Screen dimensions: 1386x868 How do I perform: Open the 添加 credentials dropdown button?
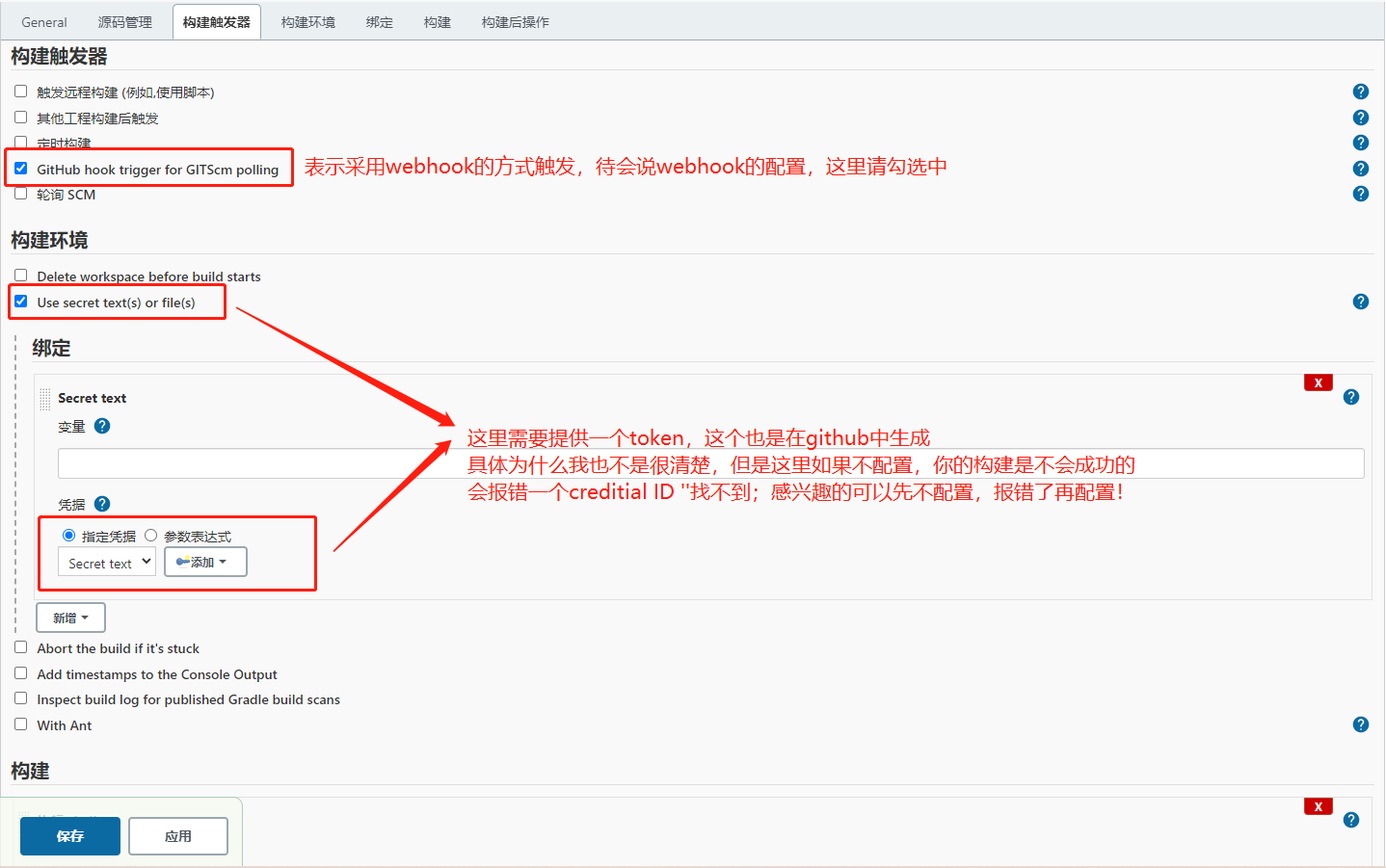tap(205, 562)
